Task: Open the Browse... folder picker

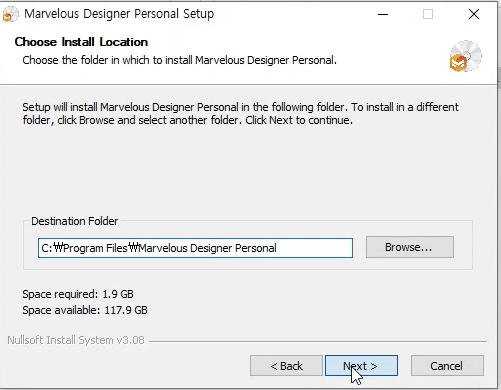Action: click(410, 247)
